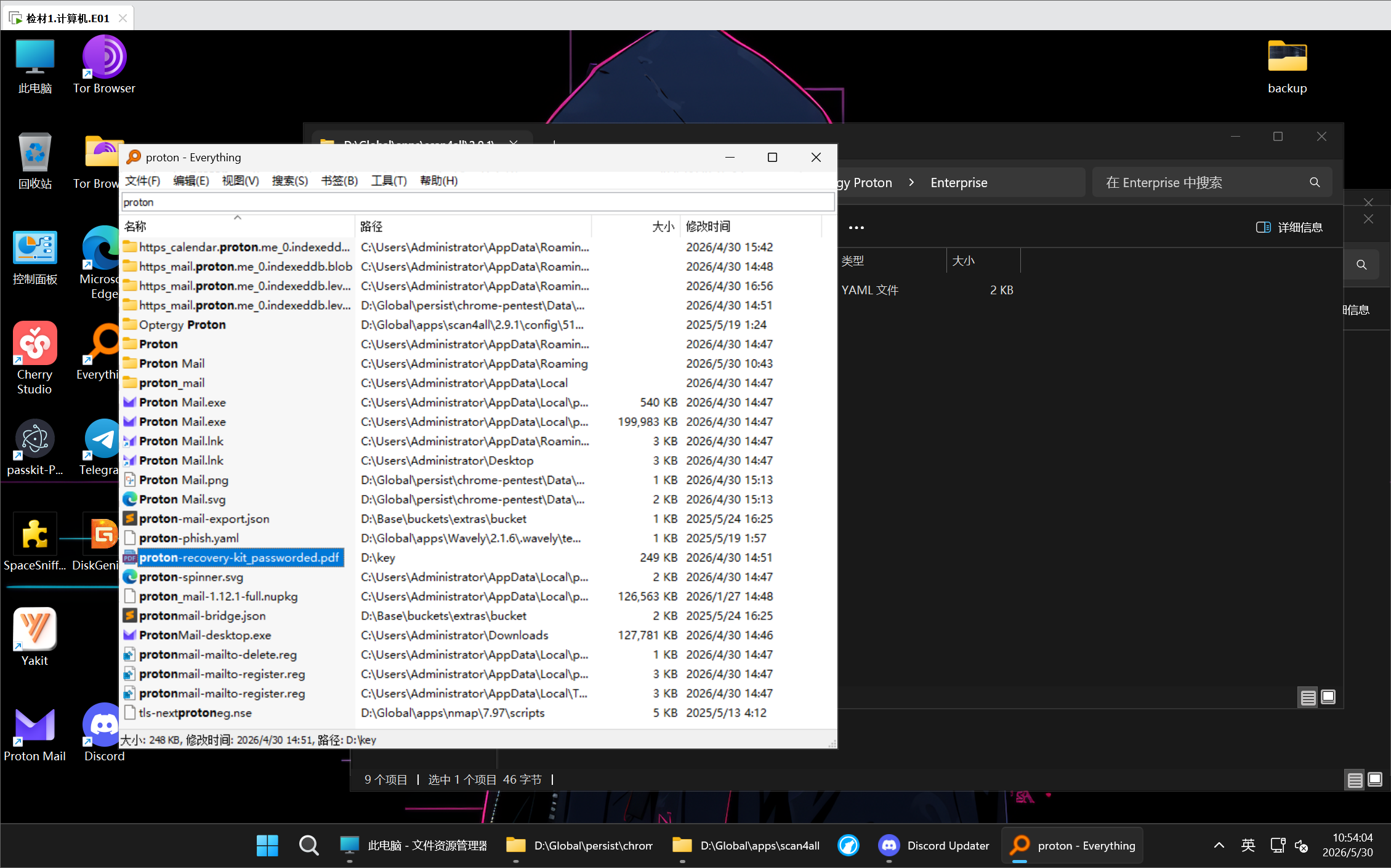Screen dimensions: 1391x868
Task: Launch SpaceSniffer desktop icon
Action: 35,542
